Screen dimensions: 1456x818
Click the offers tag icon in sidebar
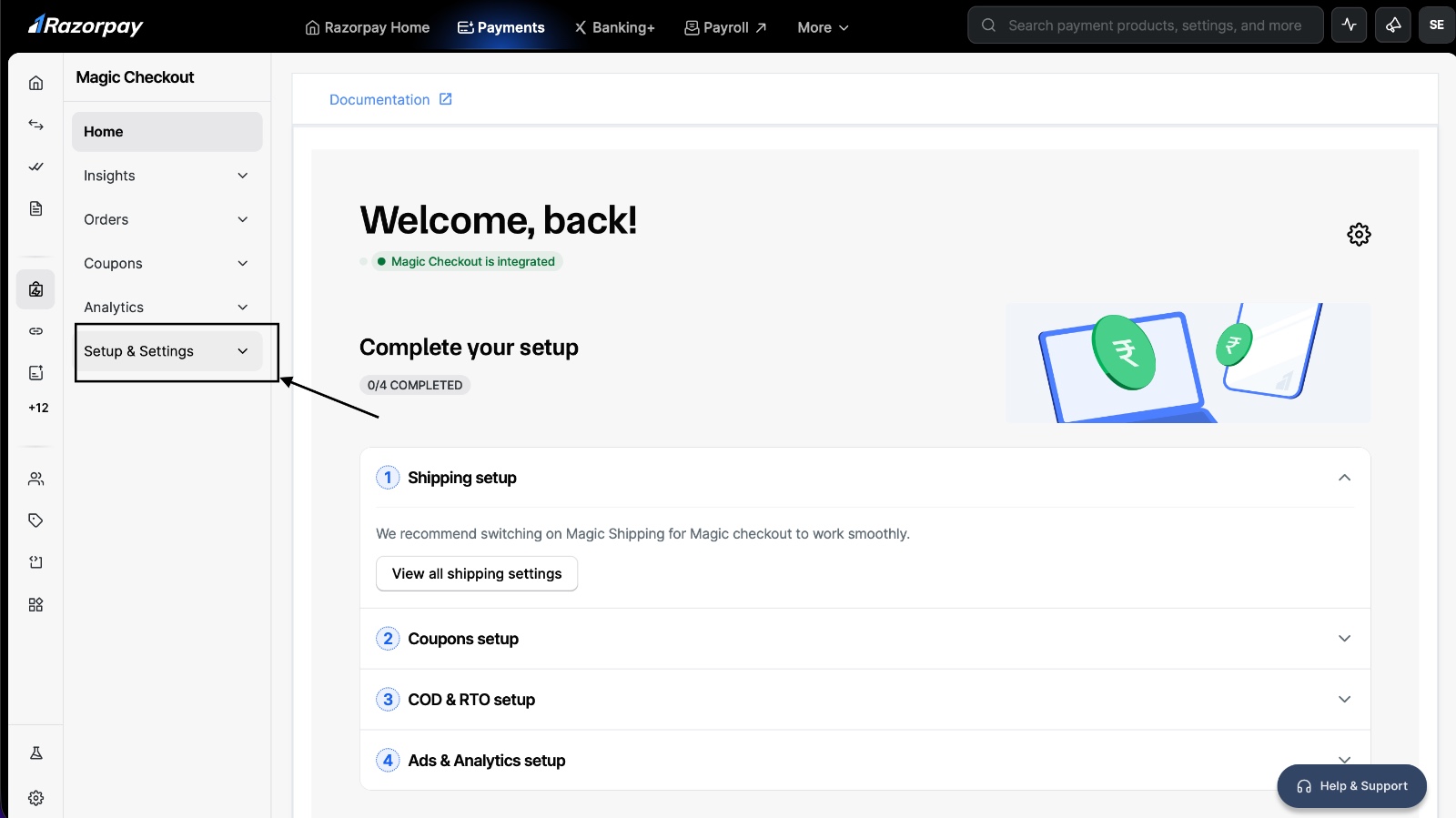[35, 520]
